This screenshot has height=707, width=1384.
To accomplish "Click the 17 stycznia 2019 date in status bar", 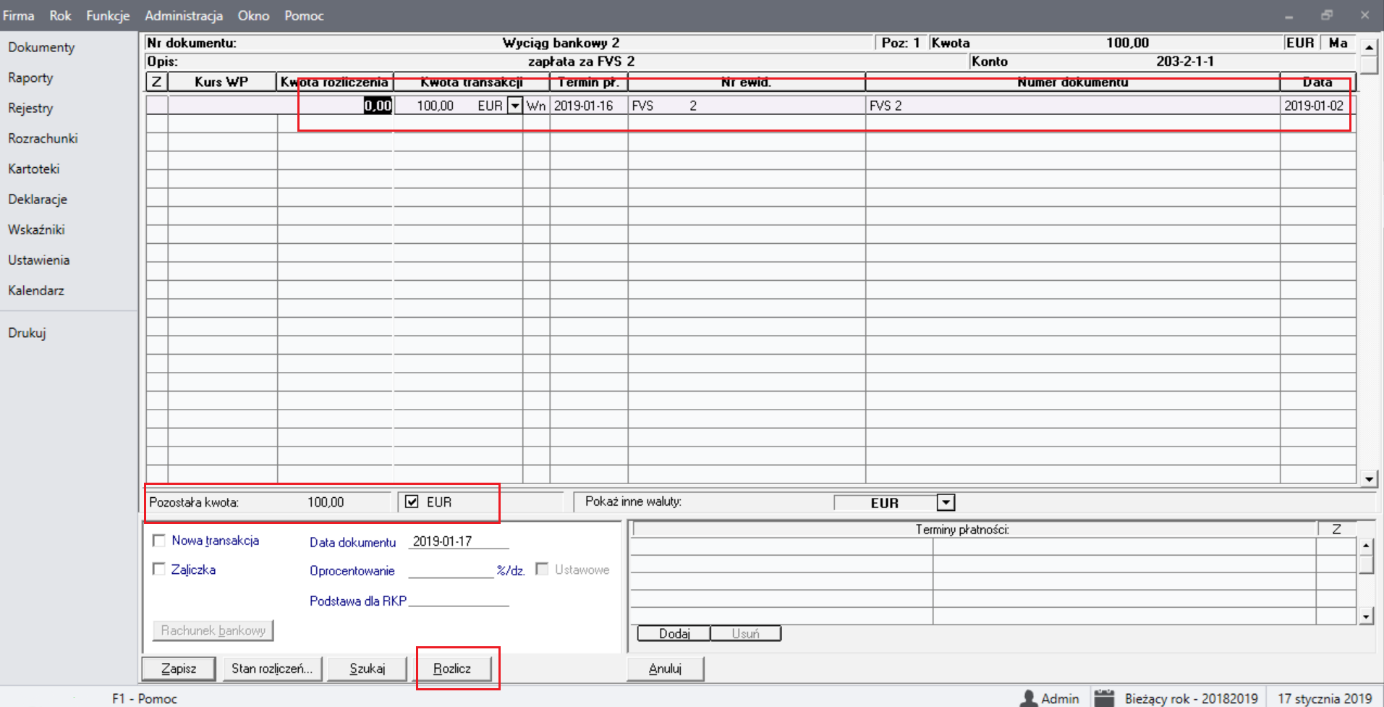I will tap(1325, 698).
